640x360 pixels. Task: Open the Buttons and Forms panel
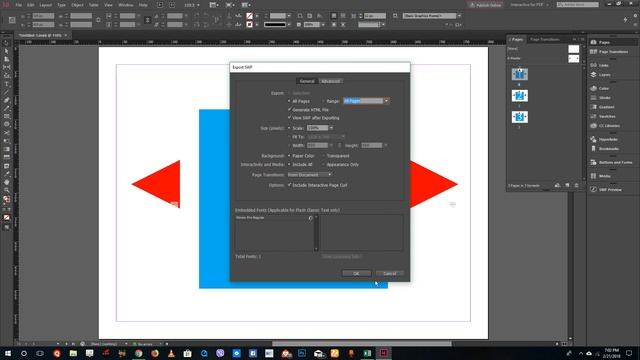tap(611, 162)
